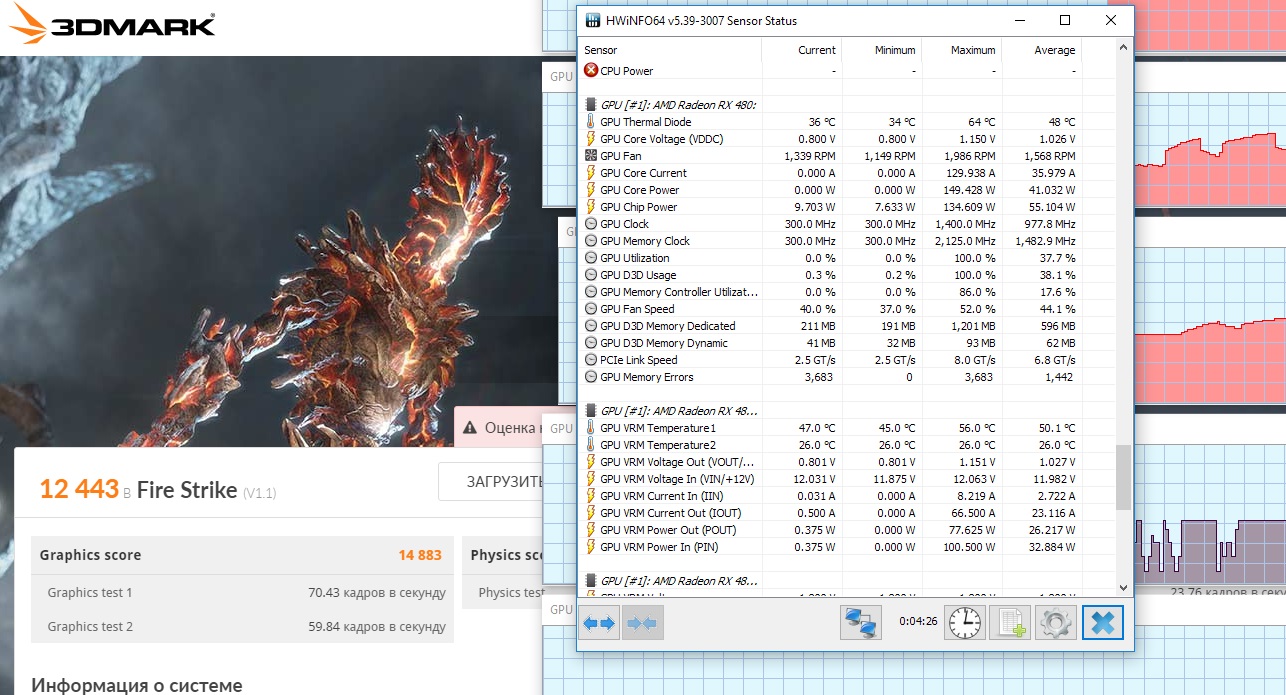
Task: Click the Physics score heading on 3DMark
Action: click(x=506, y=555)
